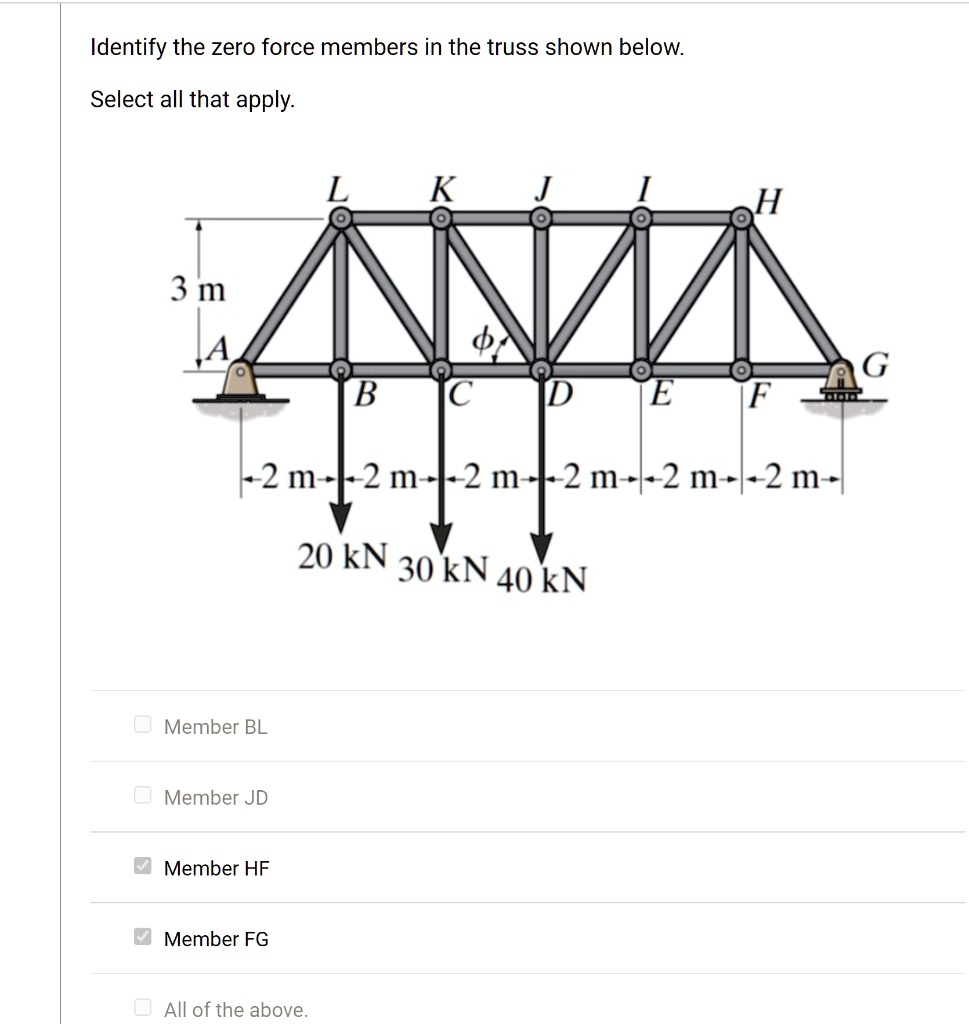Uncheck the Member HF checkbox

[x=142, y=865]
